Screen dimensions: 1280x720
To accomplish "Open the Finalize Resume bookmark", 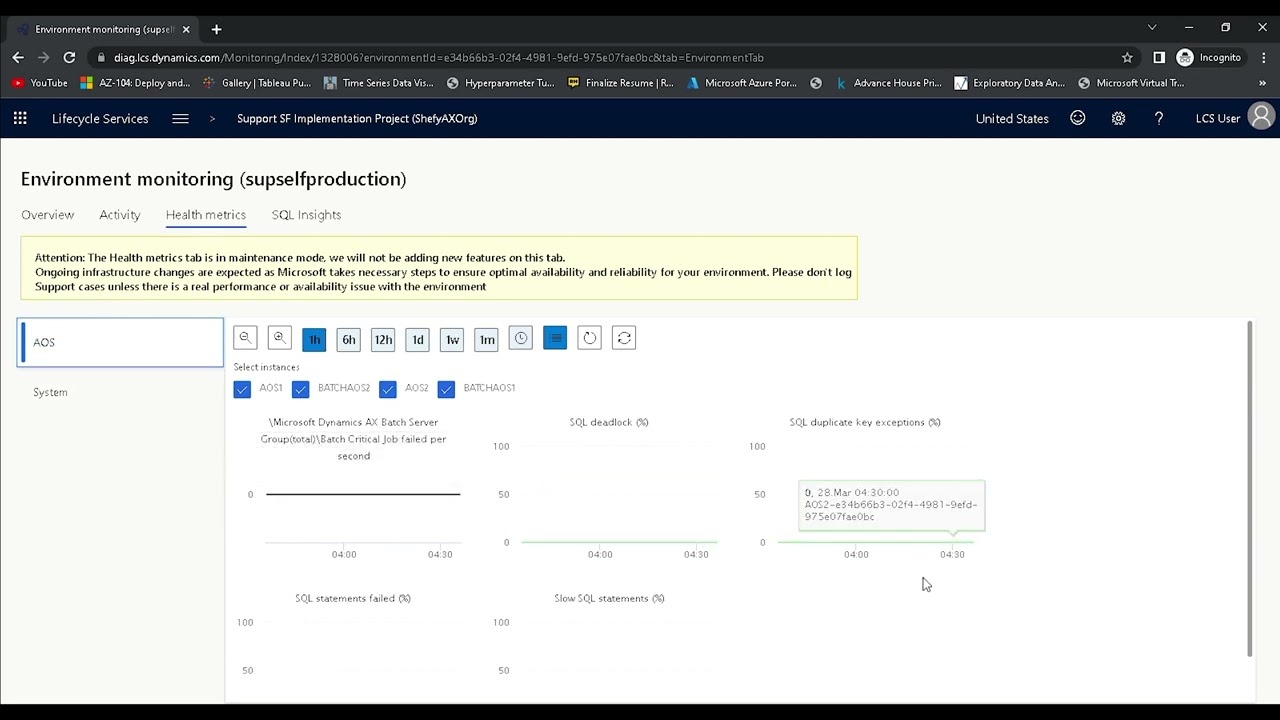I will click(x=620, y=83).
